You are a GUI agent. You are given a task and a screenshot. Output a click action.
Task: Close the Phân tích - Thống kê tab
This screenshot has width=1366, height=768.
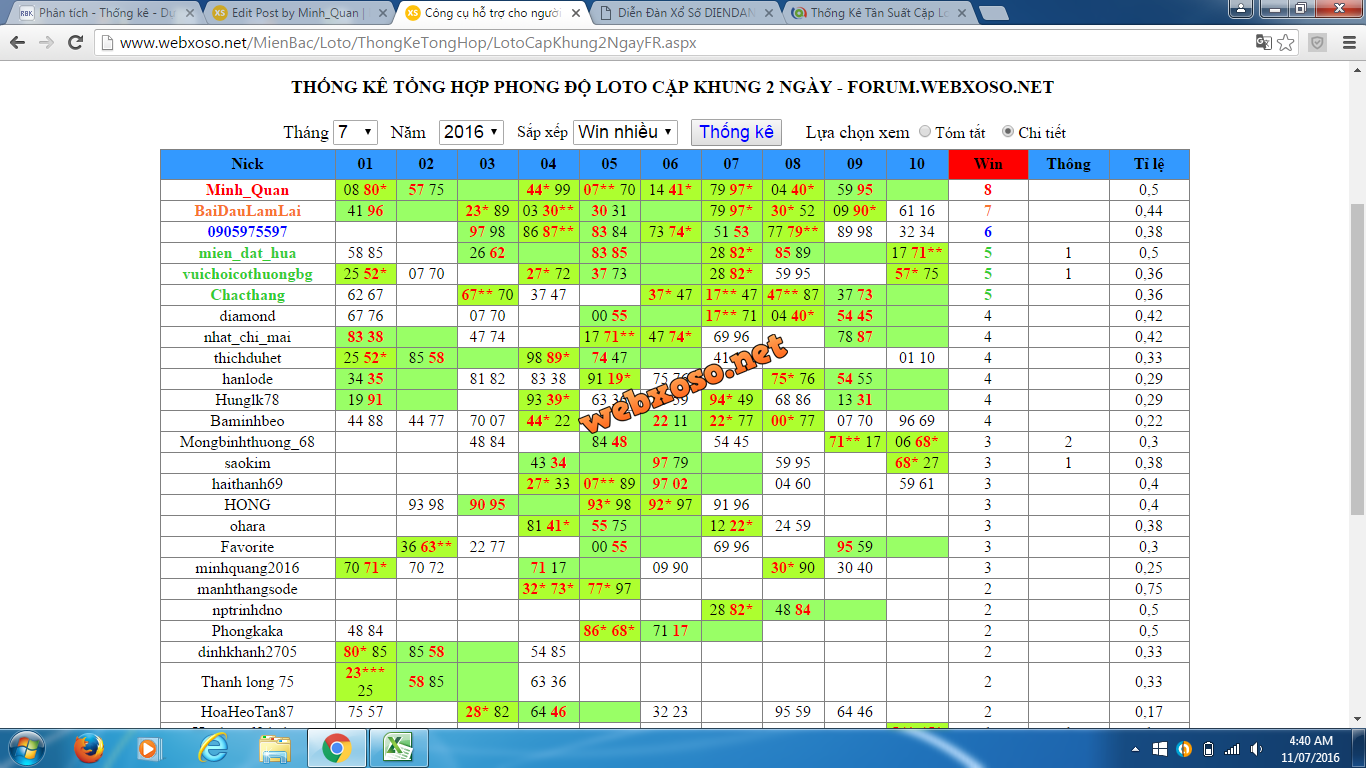pyautogui.click(x=191, y=13)
